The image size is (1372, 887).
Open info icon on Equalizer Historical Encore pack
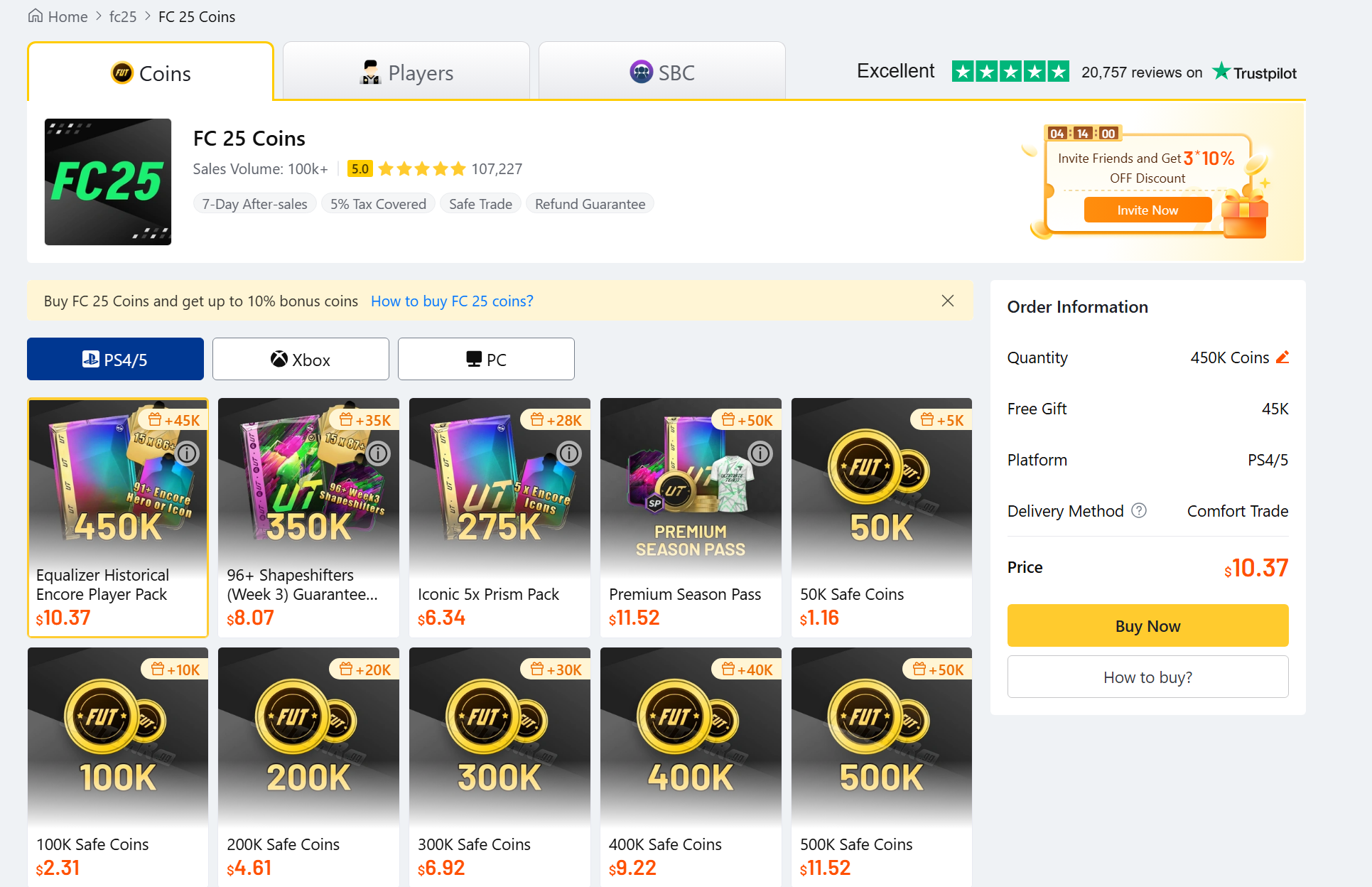[187, 453]
